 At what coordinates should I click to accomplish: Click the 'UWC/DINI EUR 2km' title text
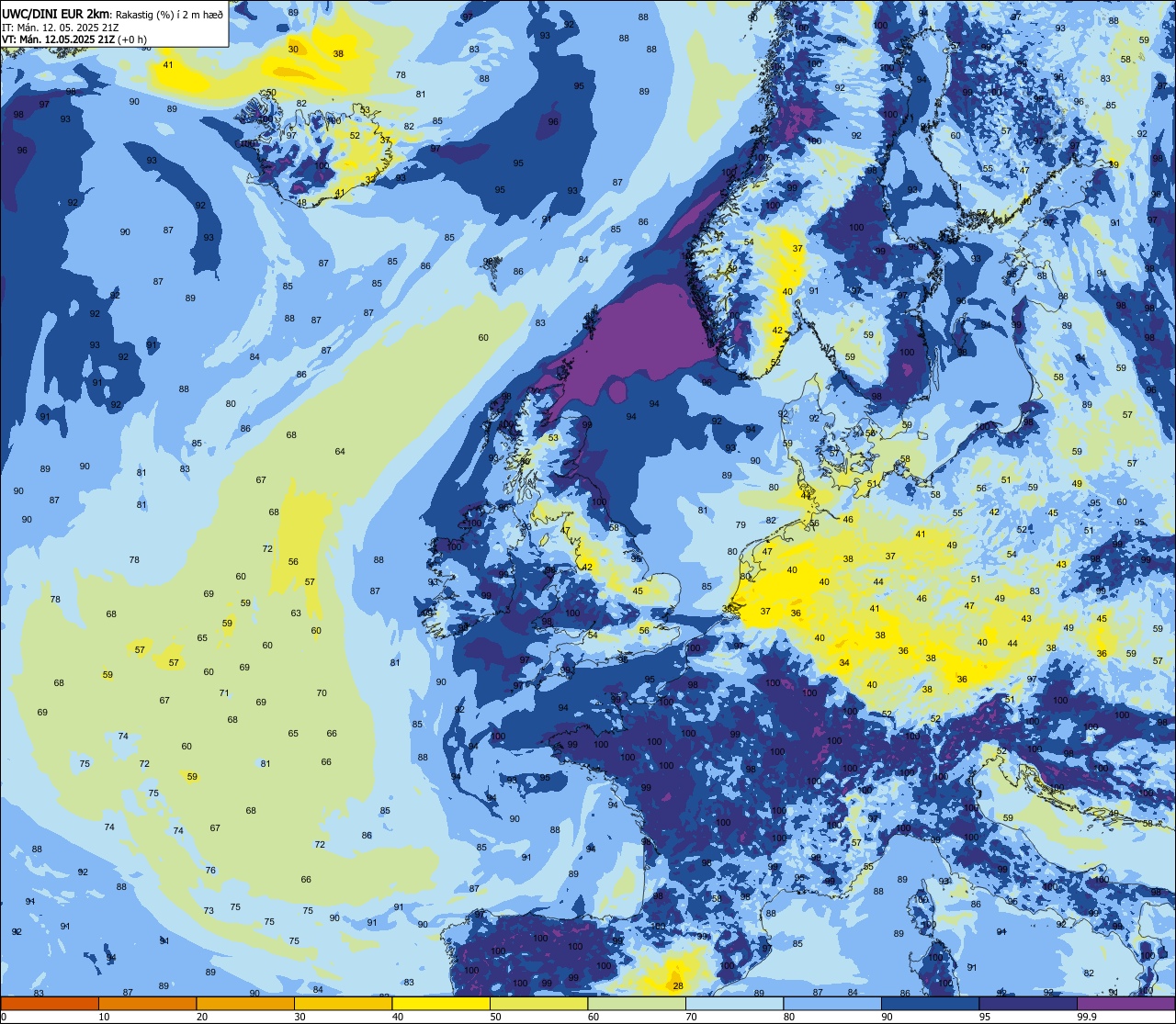coord(57,14)
